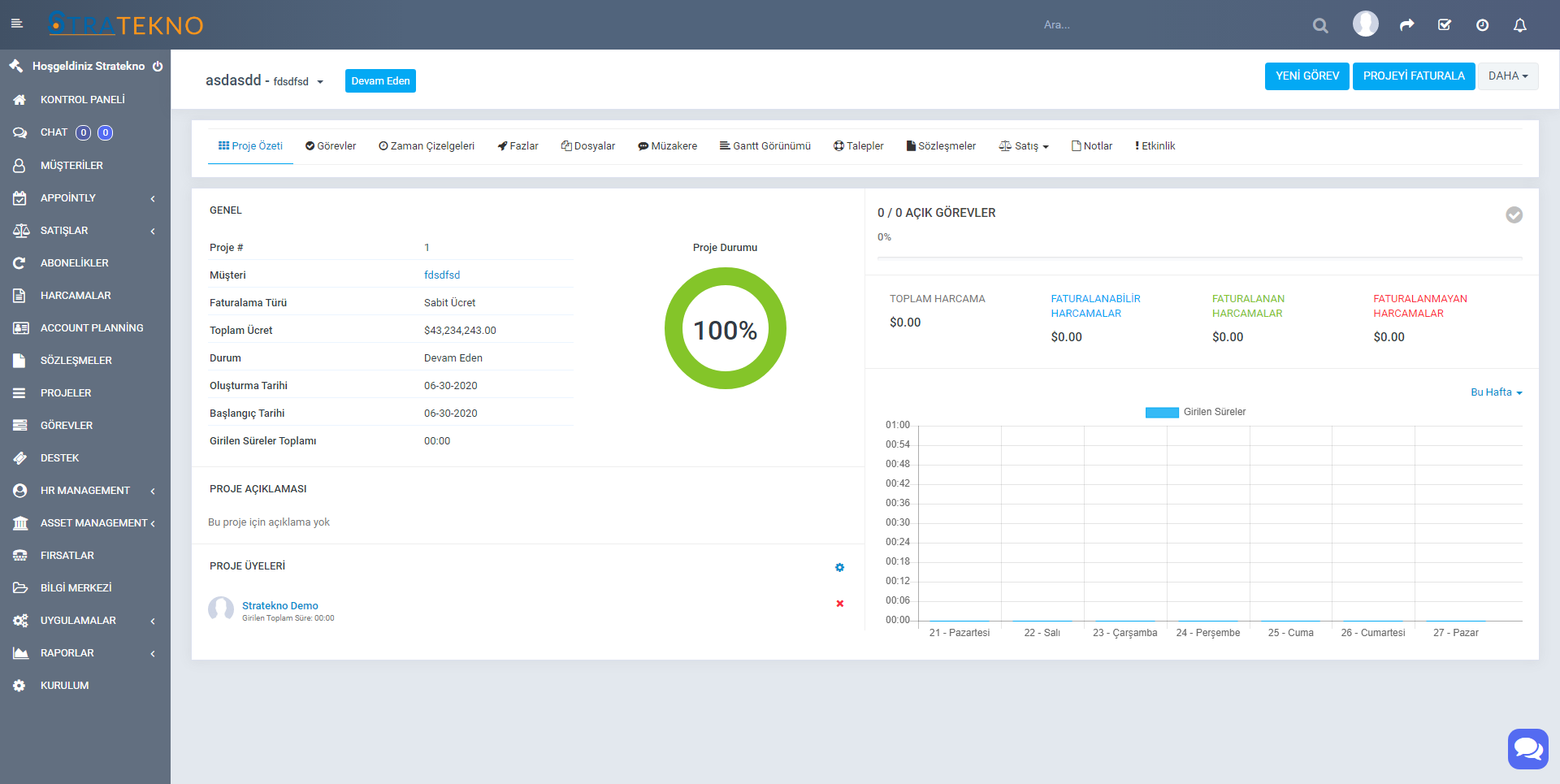Screen dimensions: 1560x784
Task: Click the 100% project progress circle
Action: click(x=726, y=328)
